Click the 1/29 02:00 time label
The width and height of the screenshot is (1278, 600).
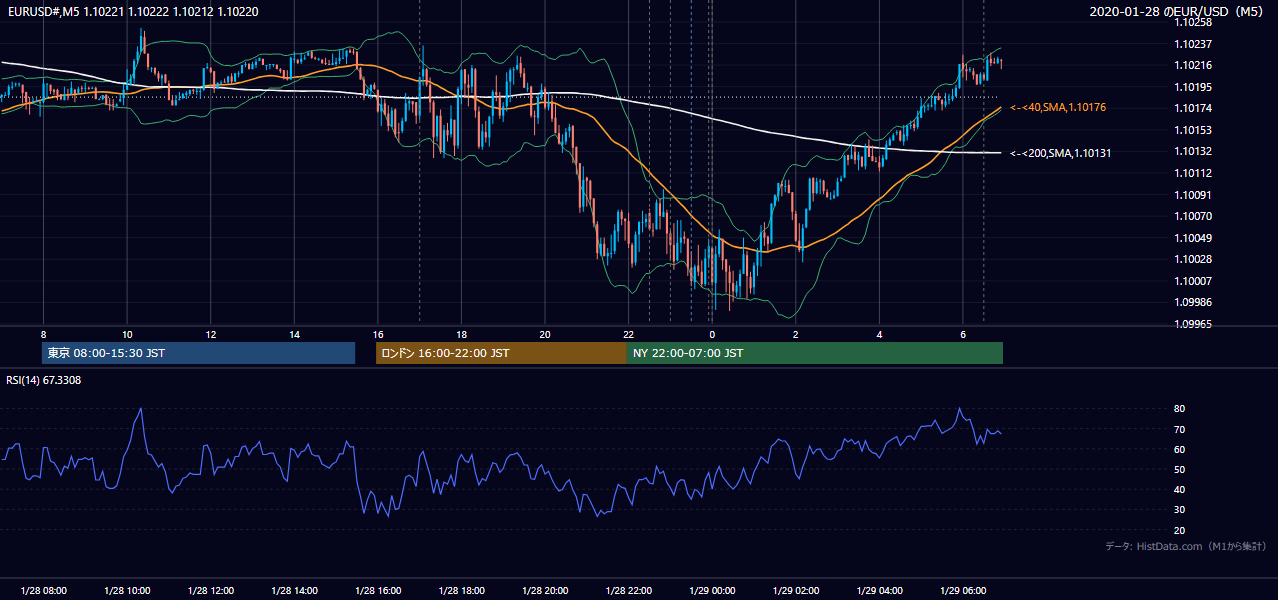795,590
